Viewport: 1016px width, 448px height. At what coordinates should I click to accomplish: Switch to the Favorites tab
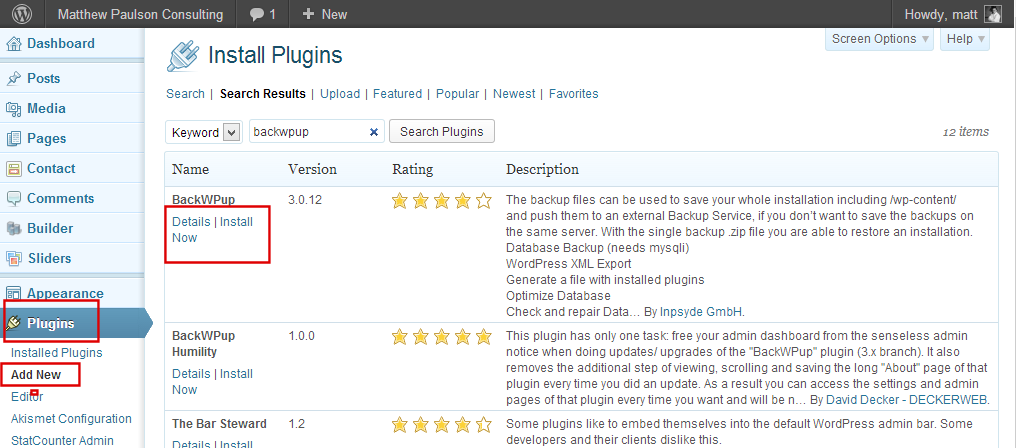pyautogui.click(x=573, y=94)
